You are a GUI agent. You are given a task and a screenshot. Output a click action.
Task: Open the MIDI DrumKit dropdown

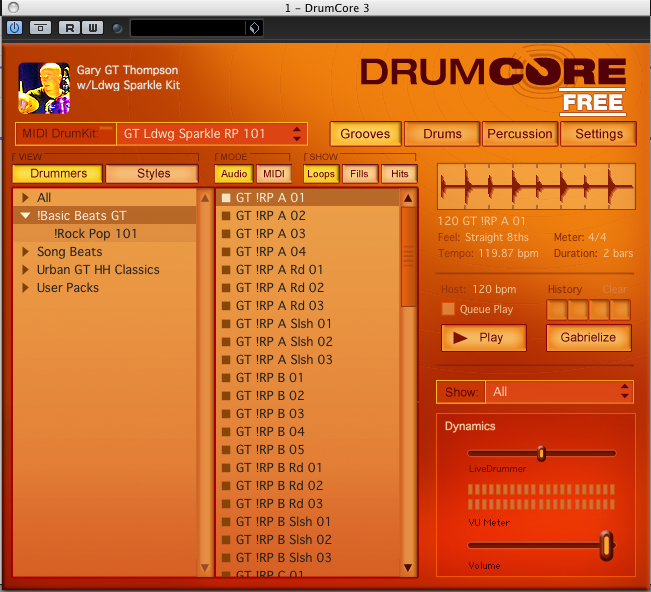click(x=212, y=134)
